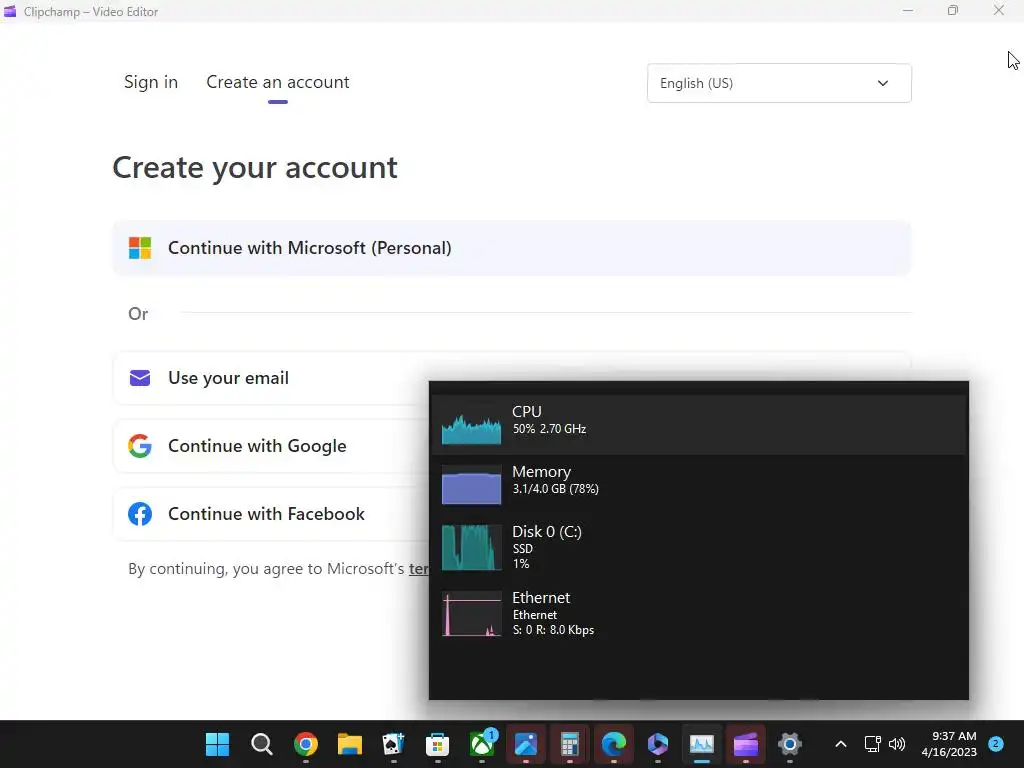
Task: Open Calculator from taskbar
Action: pos(570,744)
